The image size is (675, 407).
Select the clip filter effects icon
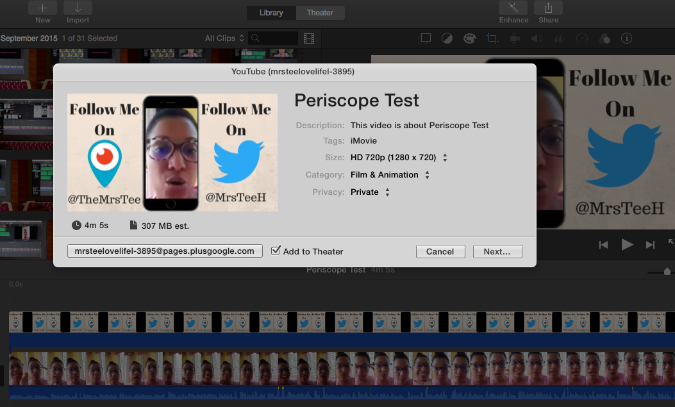(x=604, y=39)
